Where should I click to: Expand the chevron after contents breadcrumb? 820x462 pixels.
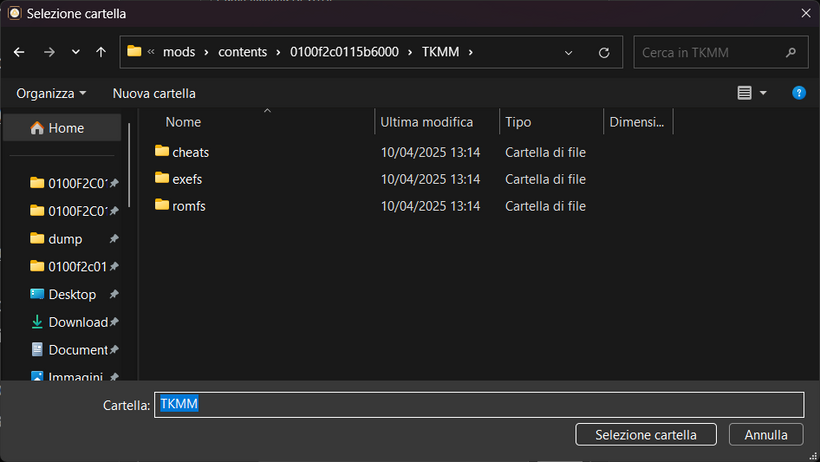coord(278,52)
